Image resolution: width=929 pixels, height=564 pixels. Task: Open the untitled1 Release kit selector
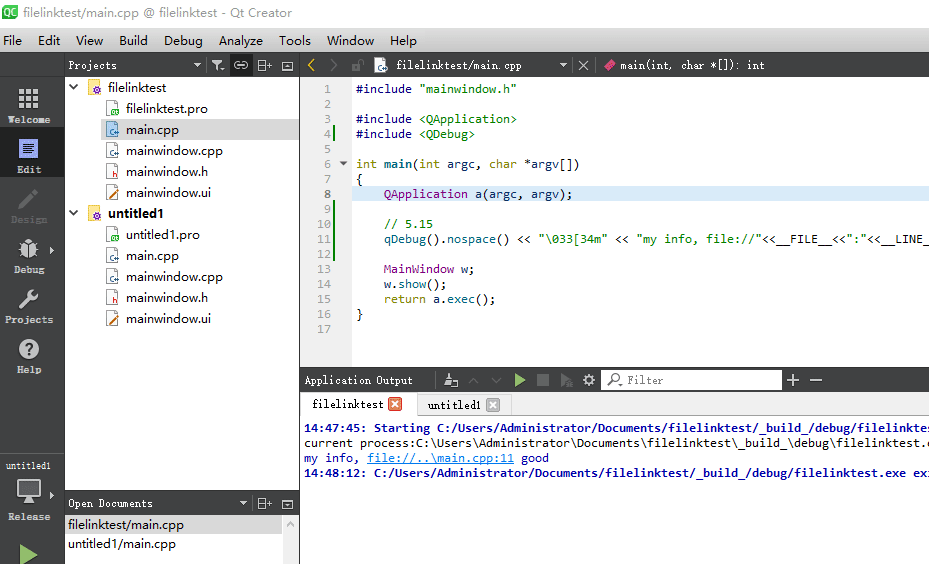(28, 492)
